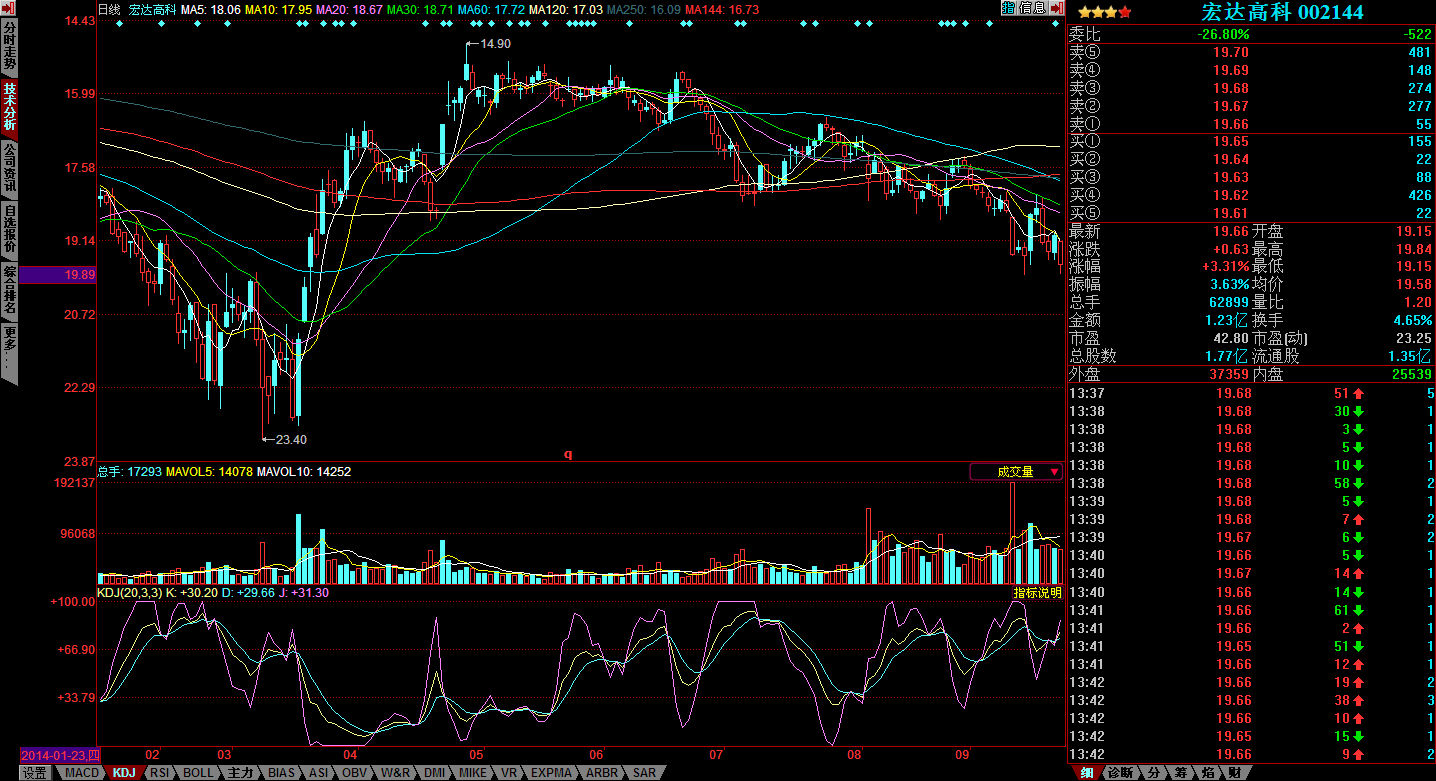Image resolution: width=1436 pixels, height=781 pixels.
Task: Switch to the 自选报价 side tab
Action: (9, 230)
